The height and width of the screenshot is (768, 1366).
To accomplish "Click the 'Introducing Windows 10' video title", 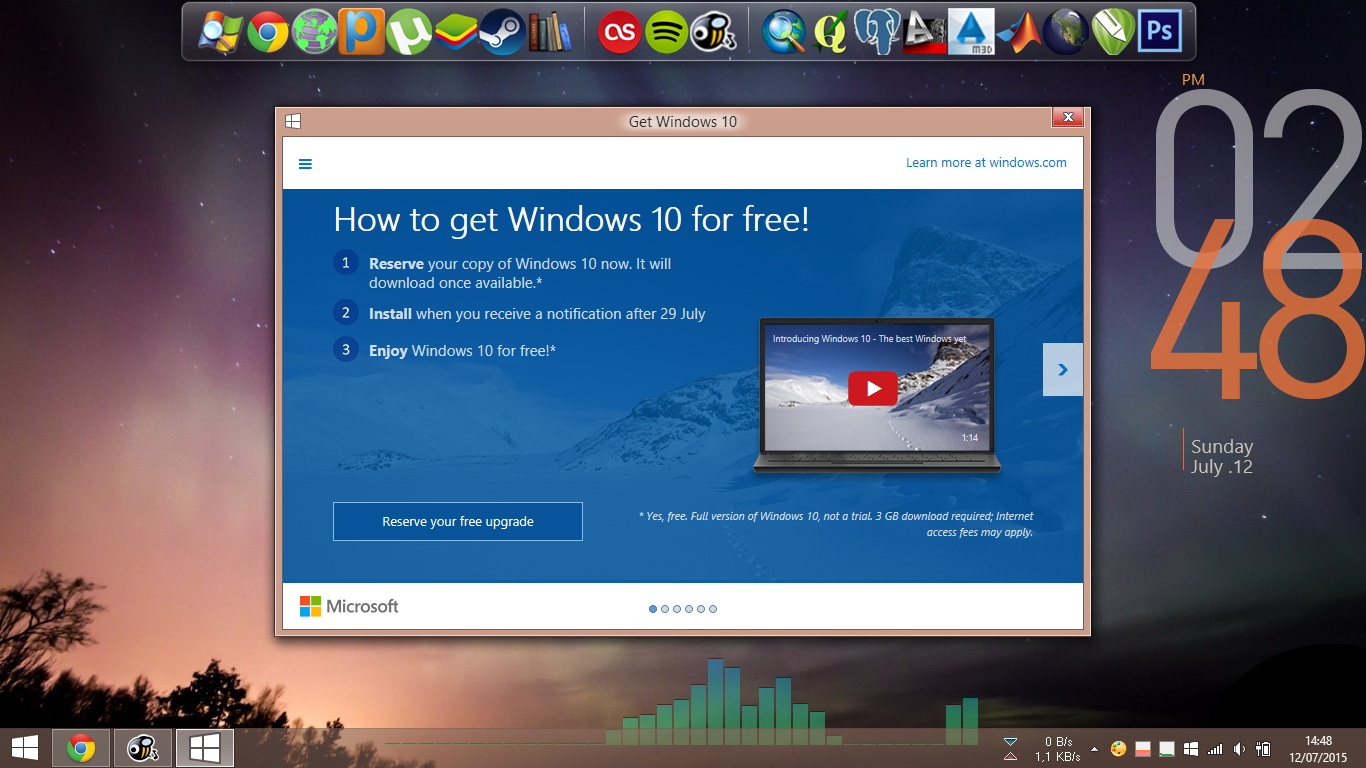I will tap(869, 339).
